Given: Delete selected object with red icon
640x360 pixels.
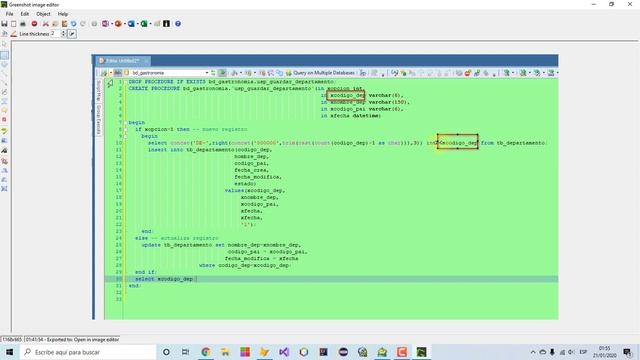Looking at the screenshot, I should pyautogui.click(x=34, y=24).
